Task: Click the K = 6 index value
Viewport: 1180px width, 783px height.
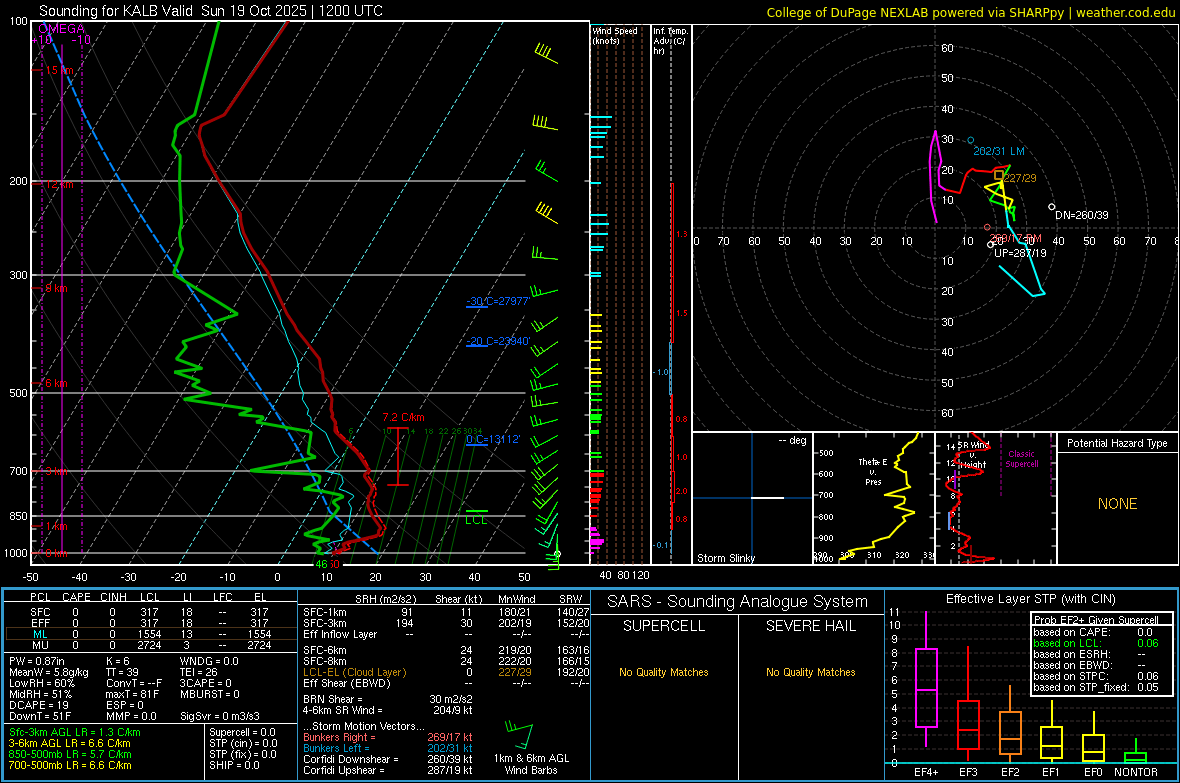Action: (x=118, y=661)
